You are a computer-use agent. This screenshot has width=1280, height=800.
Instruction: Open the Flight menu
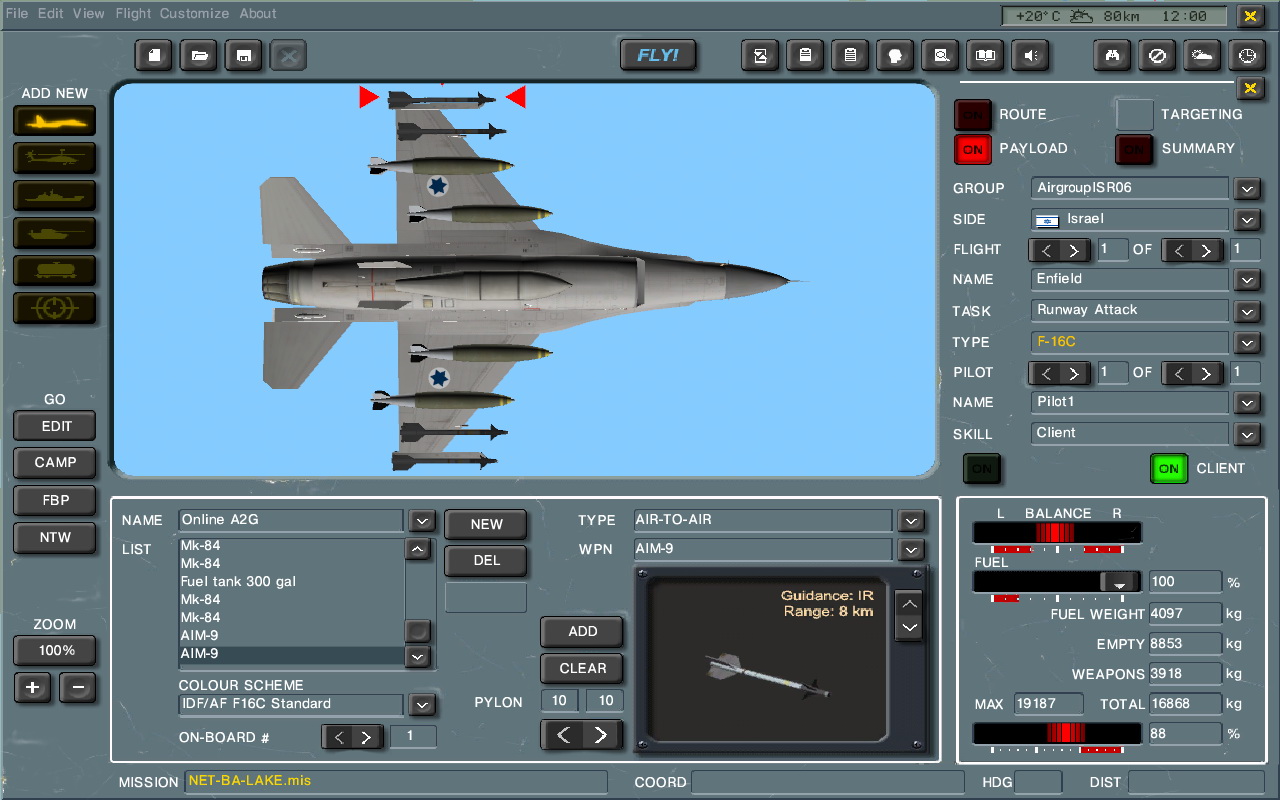click(133, 14)
